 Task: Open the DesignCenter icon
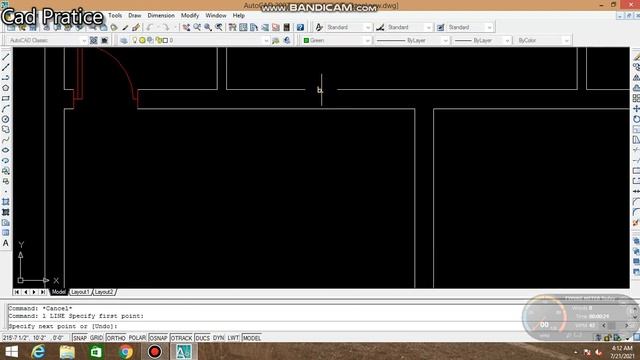[x=243, y=27]
